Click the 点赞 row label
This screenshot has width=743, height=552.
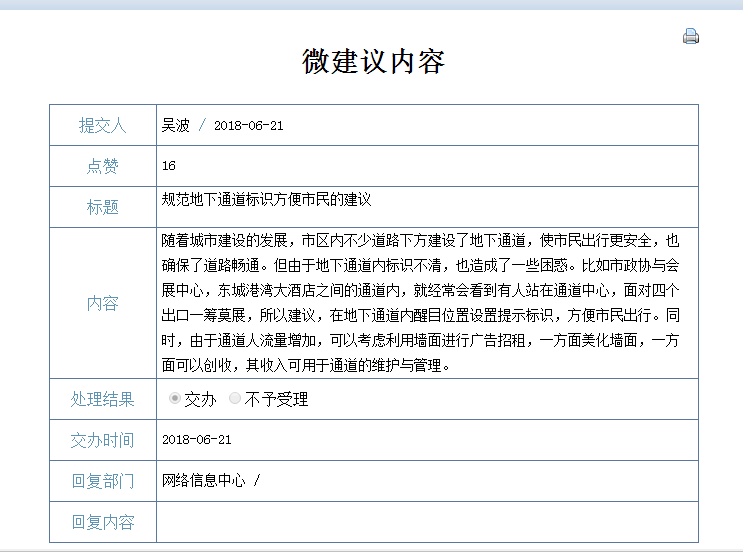click(102, 166)
